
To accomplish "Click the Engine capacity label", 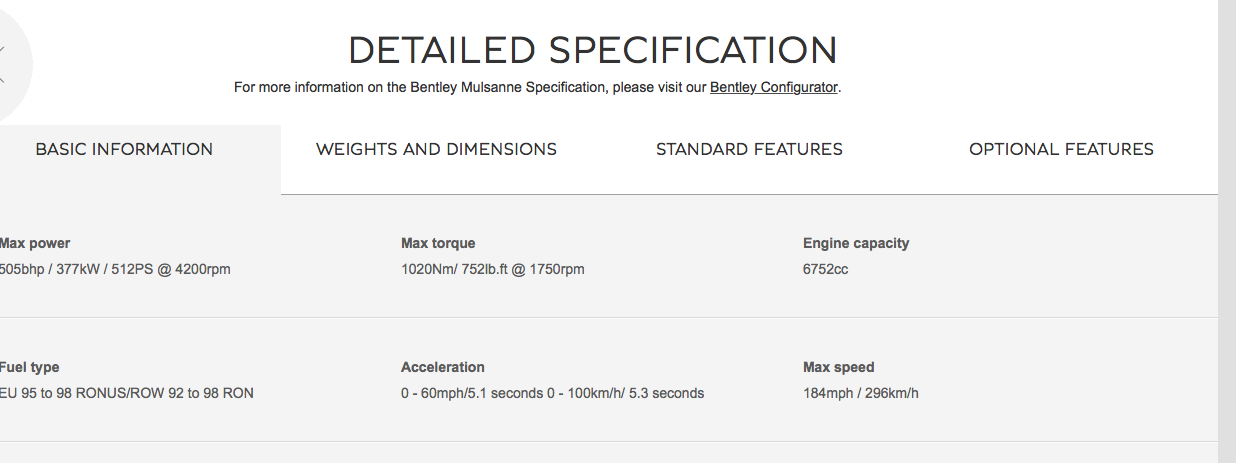I will click(x=856, y=243).
